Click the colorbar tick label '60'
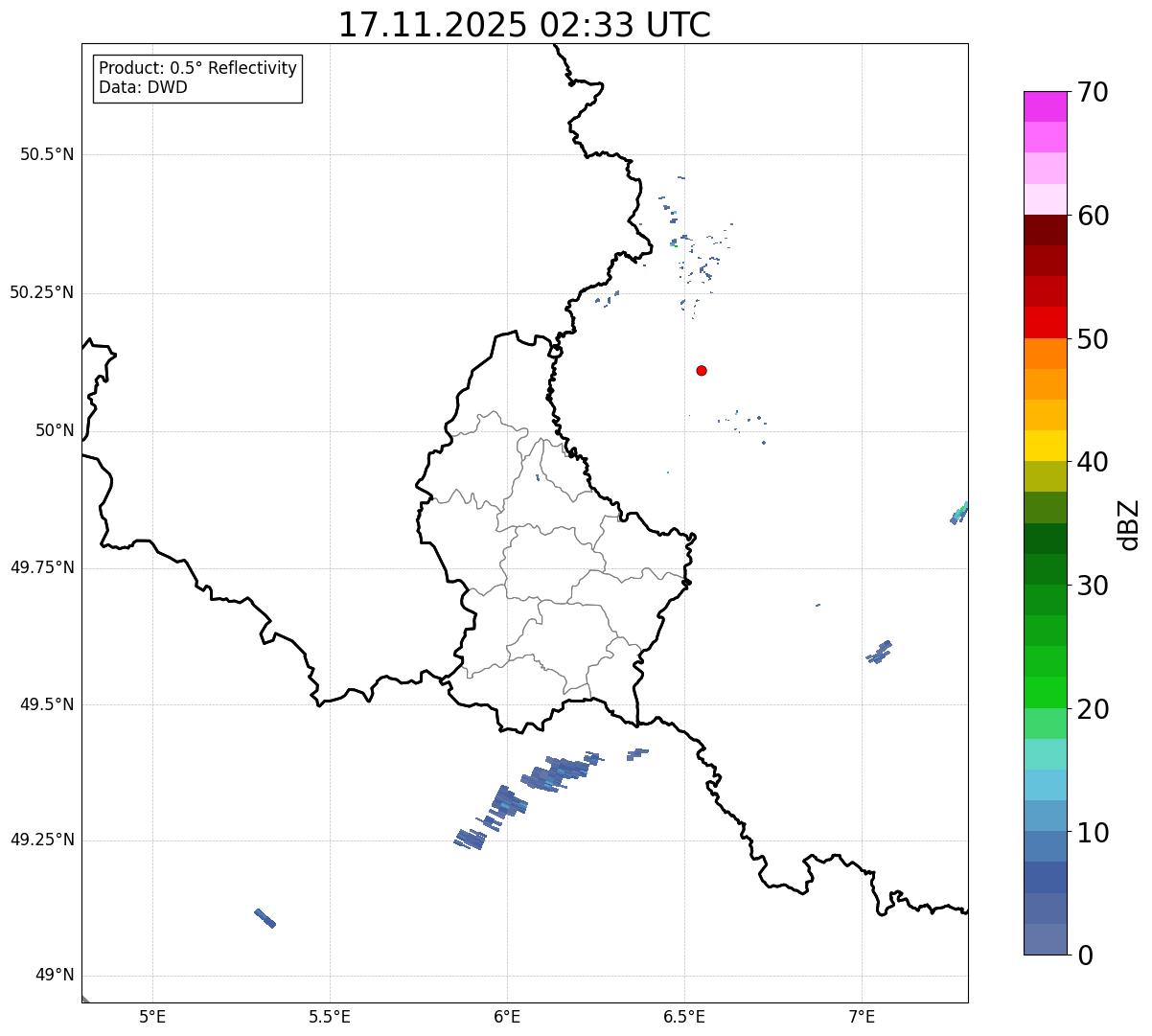 click(x=1093, y=217)
